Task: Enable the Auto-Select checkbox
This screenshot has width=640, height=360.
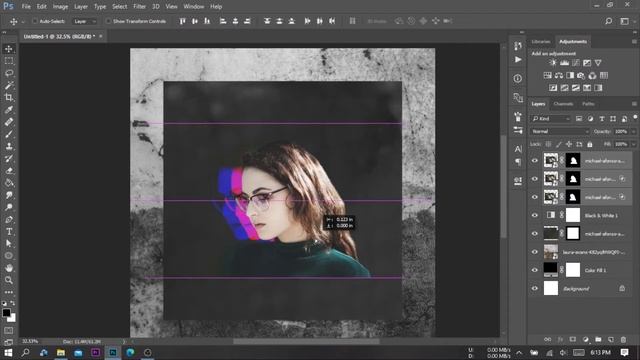Action: [x=35, y=21]
